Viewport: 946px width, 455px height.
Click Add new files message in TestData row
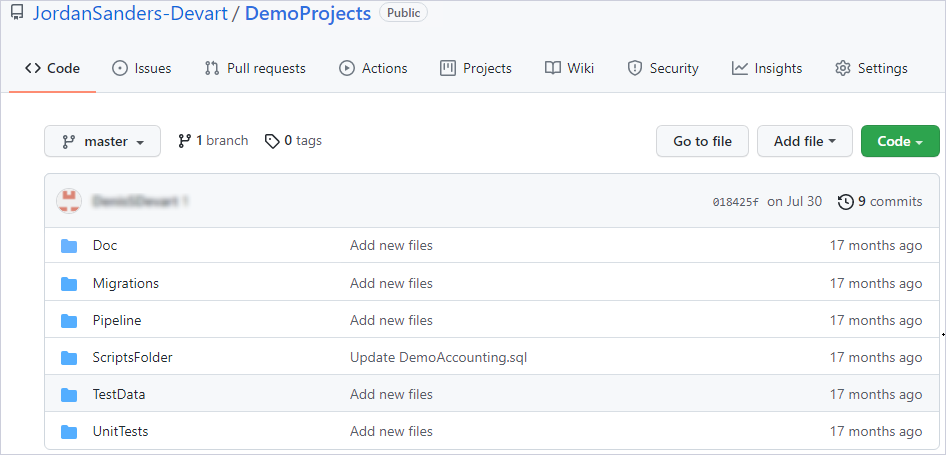392,395
